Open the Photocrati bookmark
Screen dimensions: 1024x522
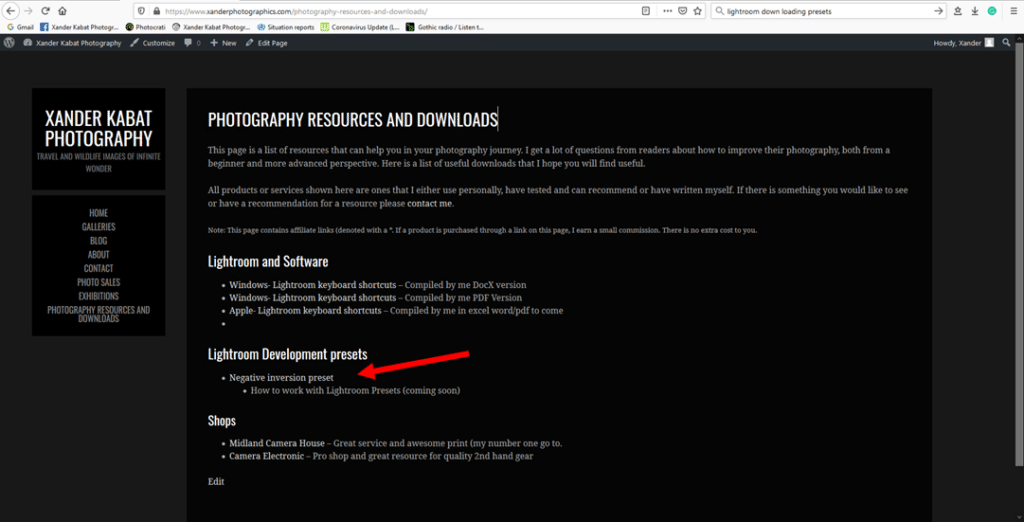[x=145, y=27]
